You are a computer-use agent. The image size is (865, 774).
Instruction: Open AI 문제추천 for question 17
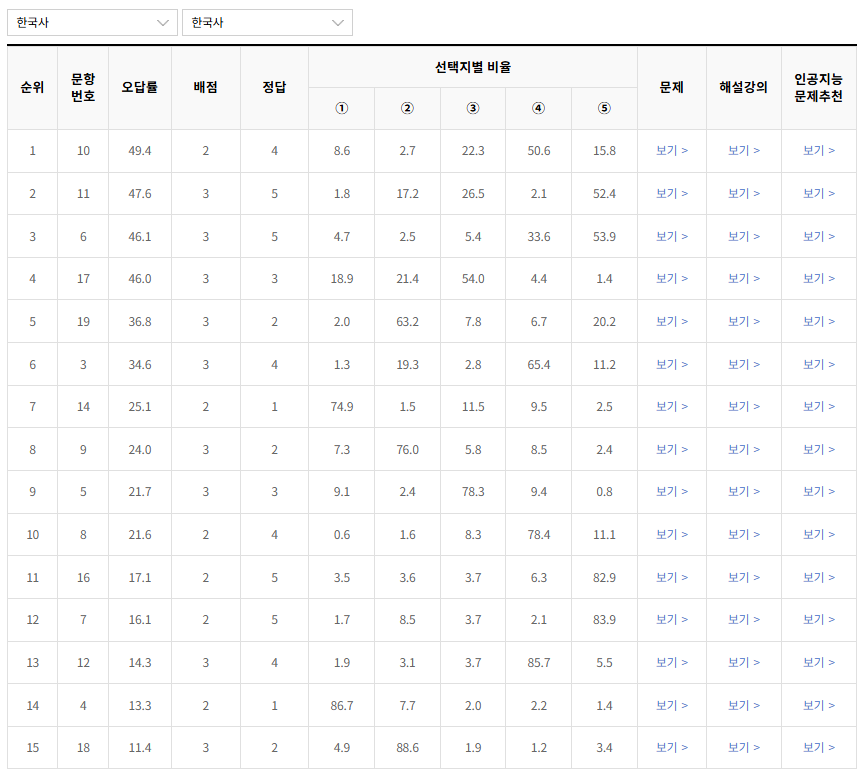tap(818, 279)
